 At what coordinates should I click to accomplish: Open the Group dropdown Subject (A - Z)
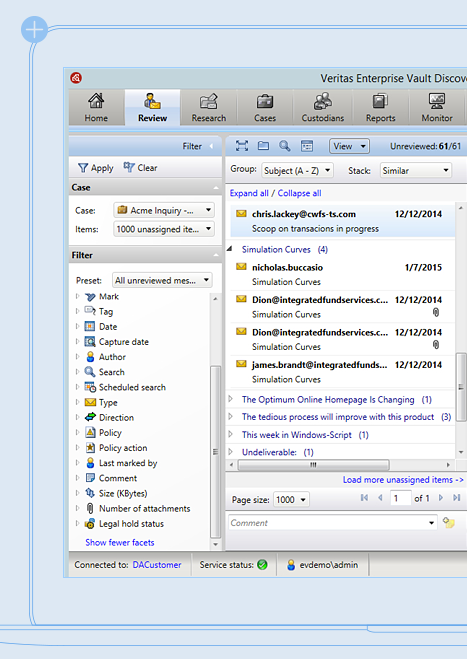[x=297, y=171]
